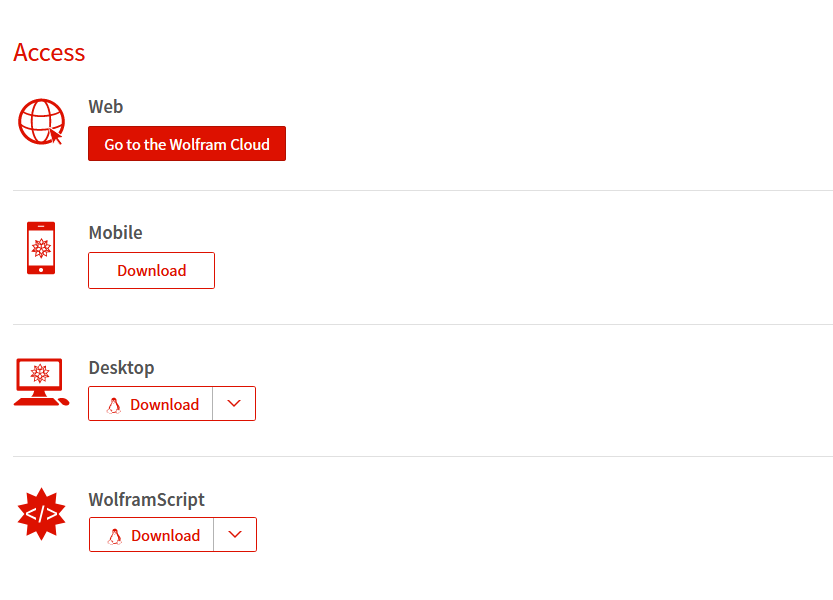Screen dimensions: 833x600
Task: Click the Download text under Desktop
Action: [164, 405]
